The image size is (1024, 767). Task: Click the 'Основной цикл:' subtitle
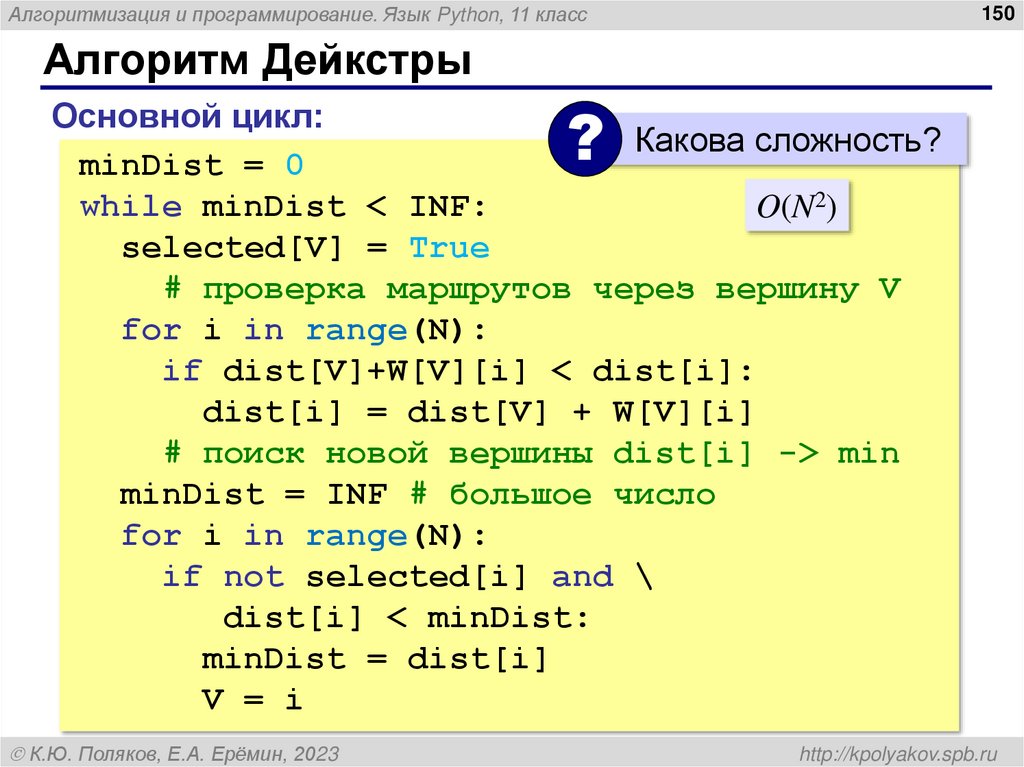click(x=187, y=117)
